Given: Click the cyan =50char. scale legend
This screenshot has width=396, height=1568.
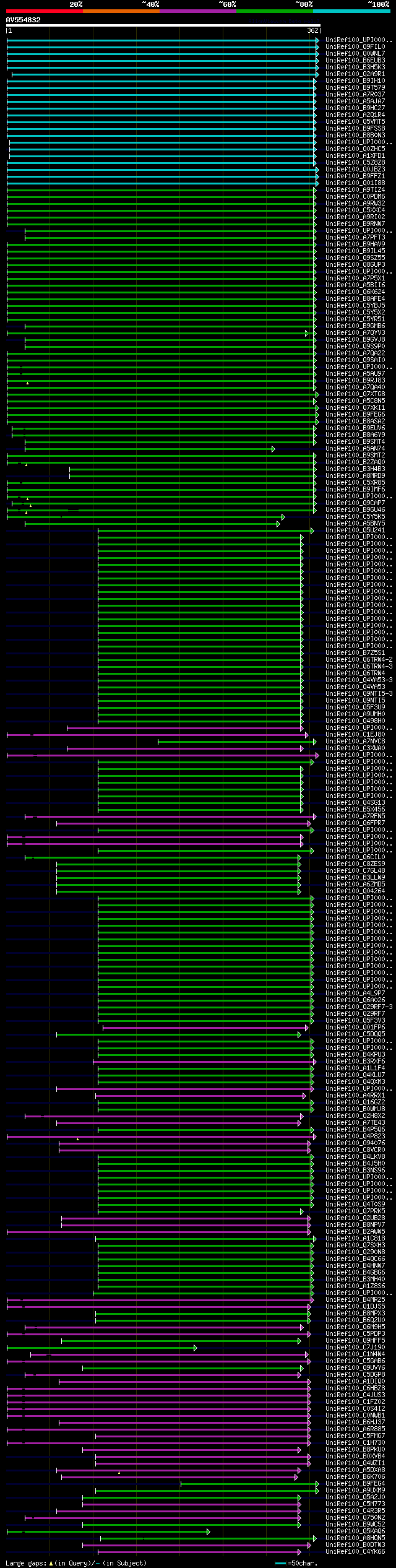Looking at the screenshot, I should 296,1563.
